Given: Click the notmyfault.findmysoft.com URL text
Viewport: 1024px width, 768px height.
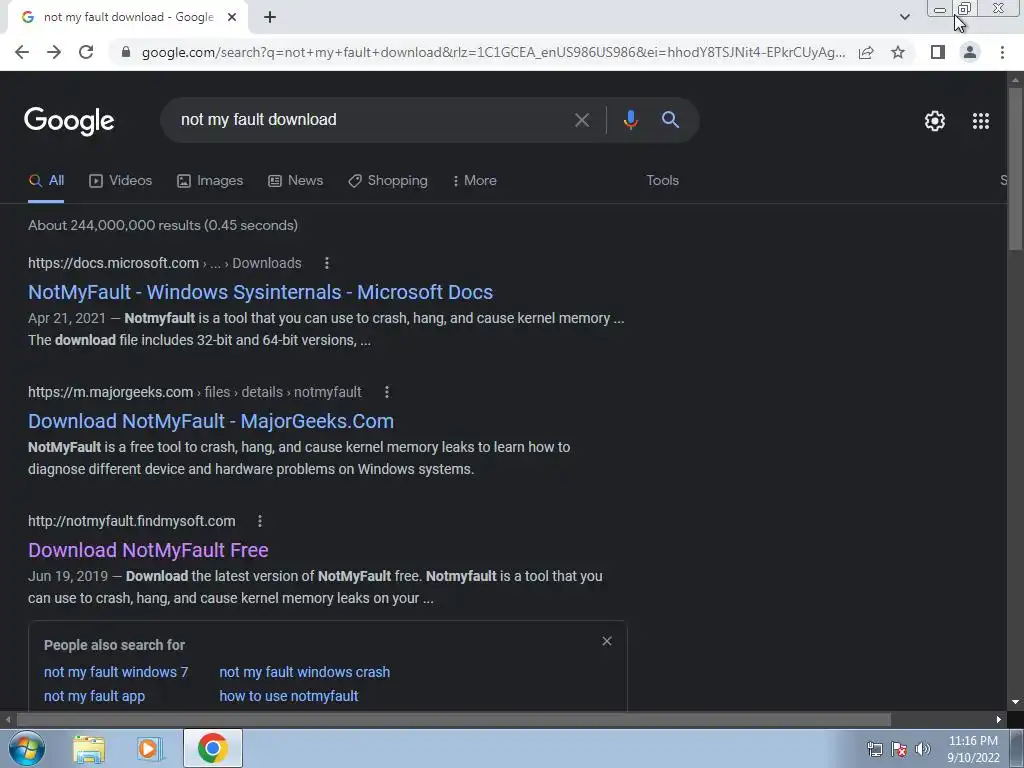Looking at the screenshot, I should click(131, 521).
